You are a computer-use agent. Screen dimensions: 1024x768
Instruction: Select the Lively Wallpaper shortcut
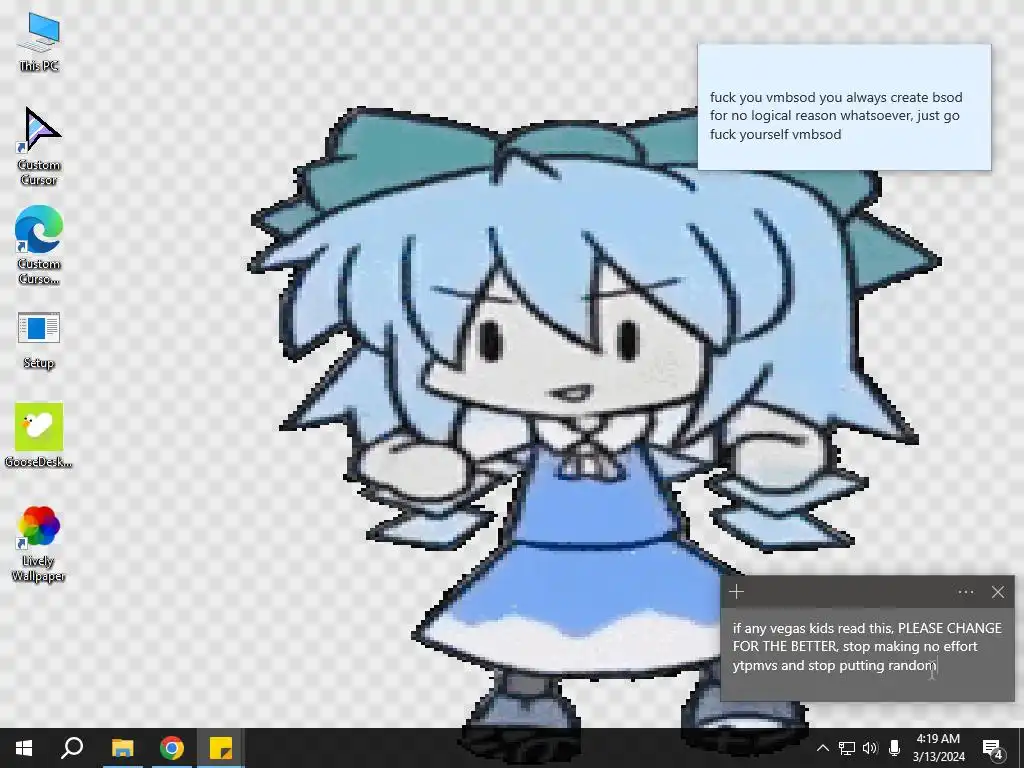click(x=39, y=543)
